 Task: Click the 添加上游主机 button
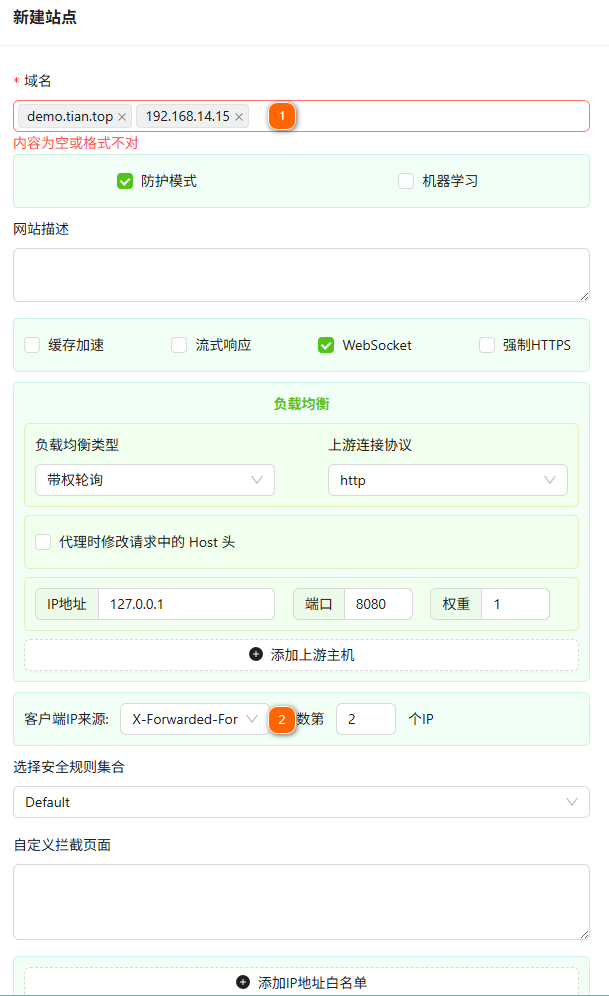pos(300,655)
